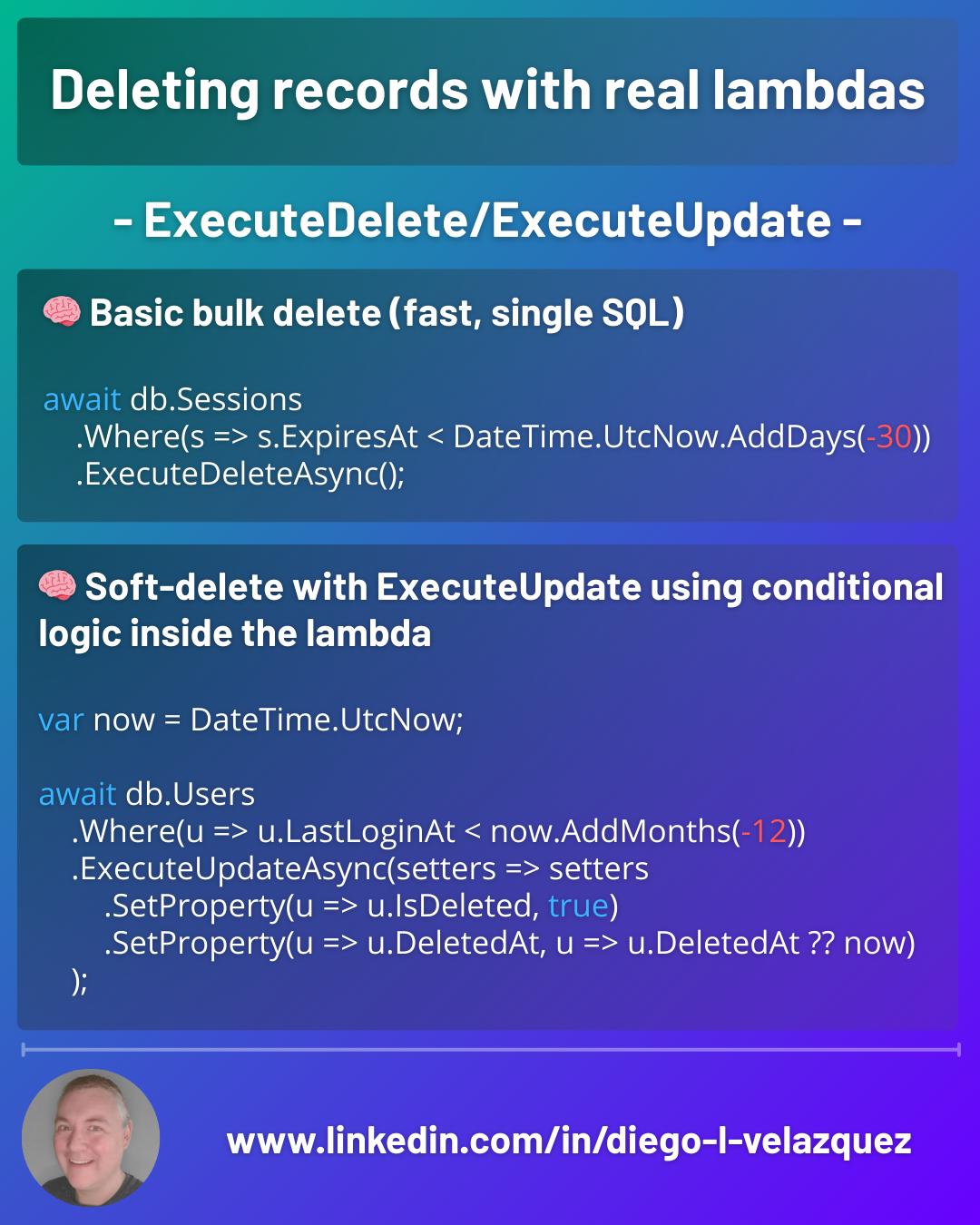Click the horizontal divider line above footer
This screenshot has width=980, height=1225.
490,1050
